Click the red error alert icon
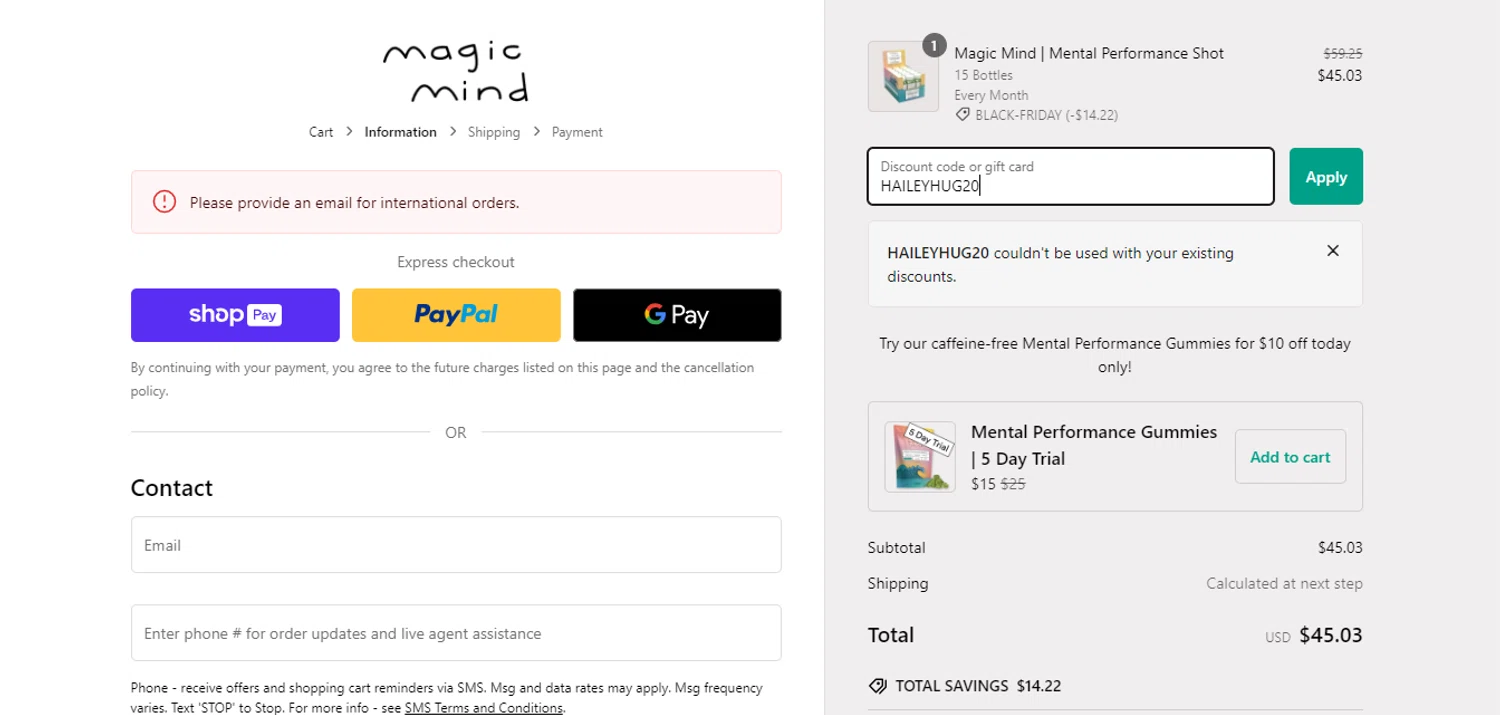The height and width of the screenshot is (715, 1500). pos(164,202)
